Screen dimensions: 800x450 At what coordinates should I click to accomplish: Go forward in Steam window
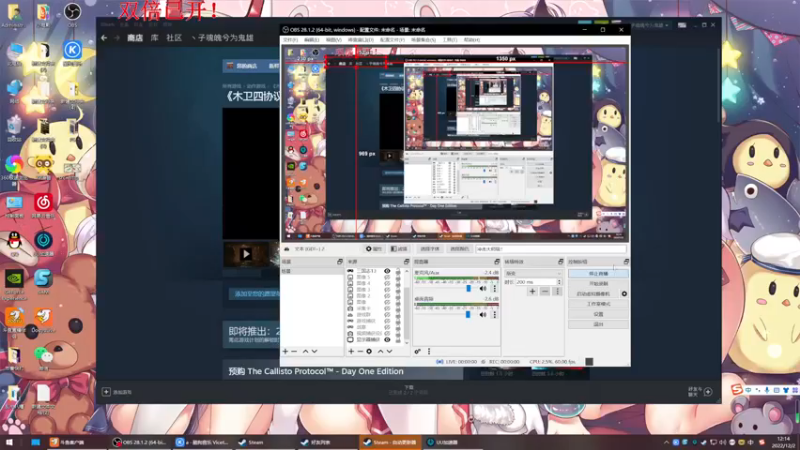pos(117,38)
